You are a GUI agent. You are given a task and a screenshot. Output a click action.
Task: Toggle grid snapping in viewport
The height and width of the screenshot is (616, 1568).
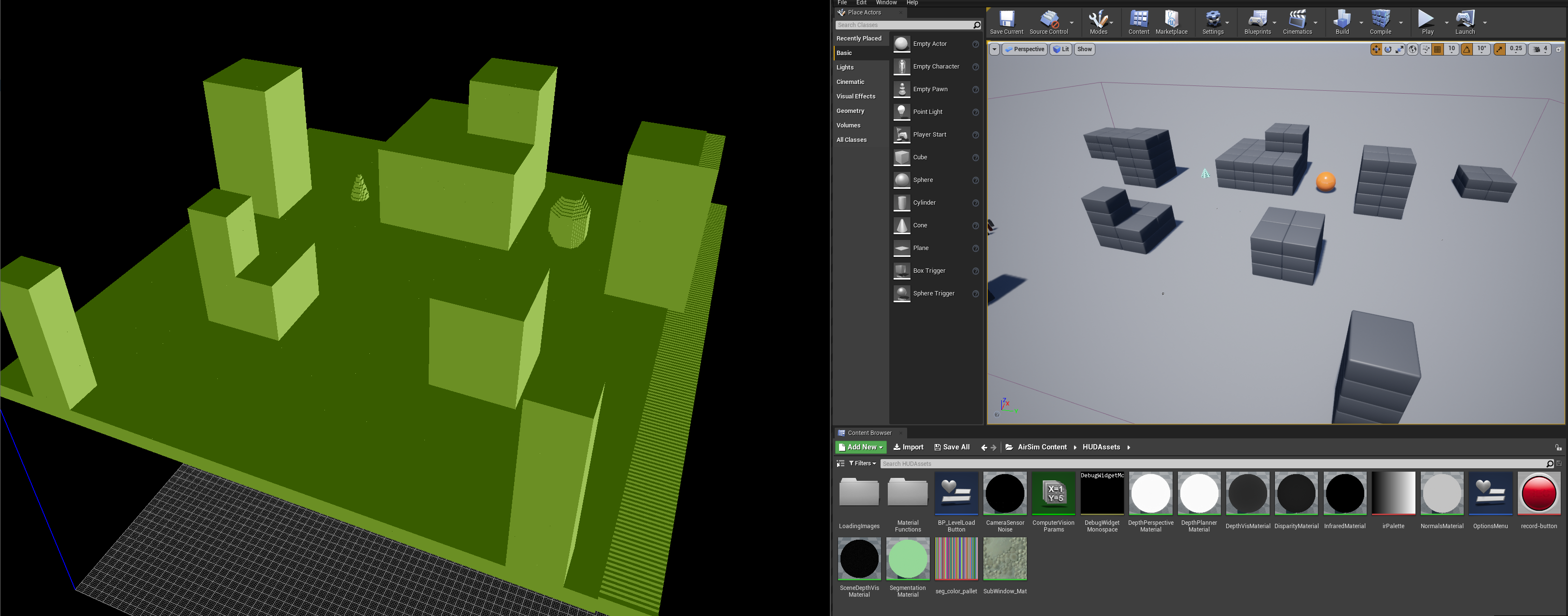[x=1438, y=49]
